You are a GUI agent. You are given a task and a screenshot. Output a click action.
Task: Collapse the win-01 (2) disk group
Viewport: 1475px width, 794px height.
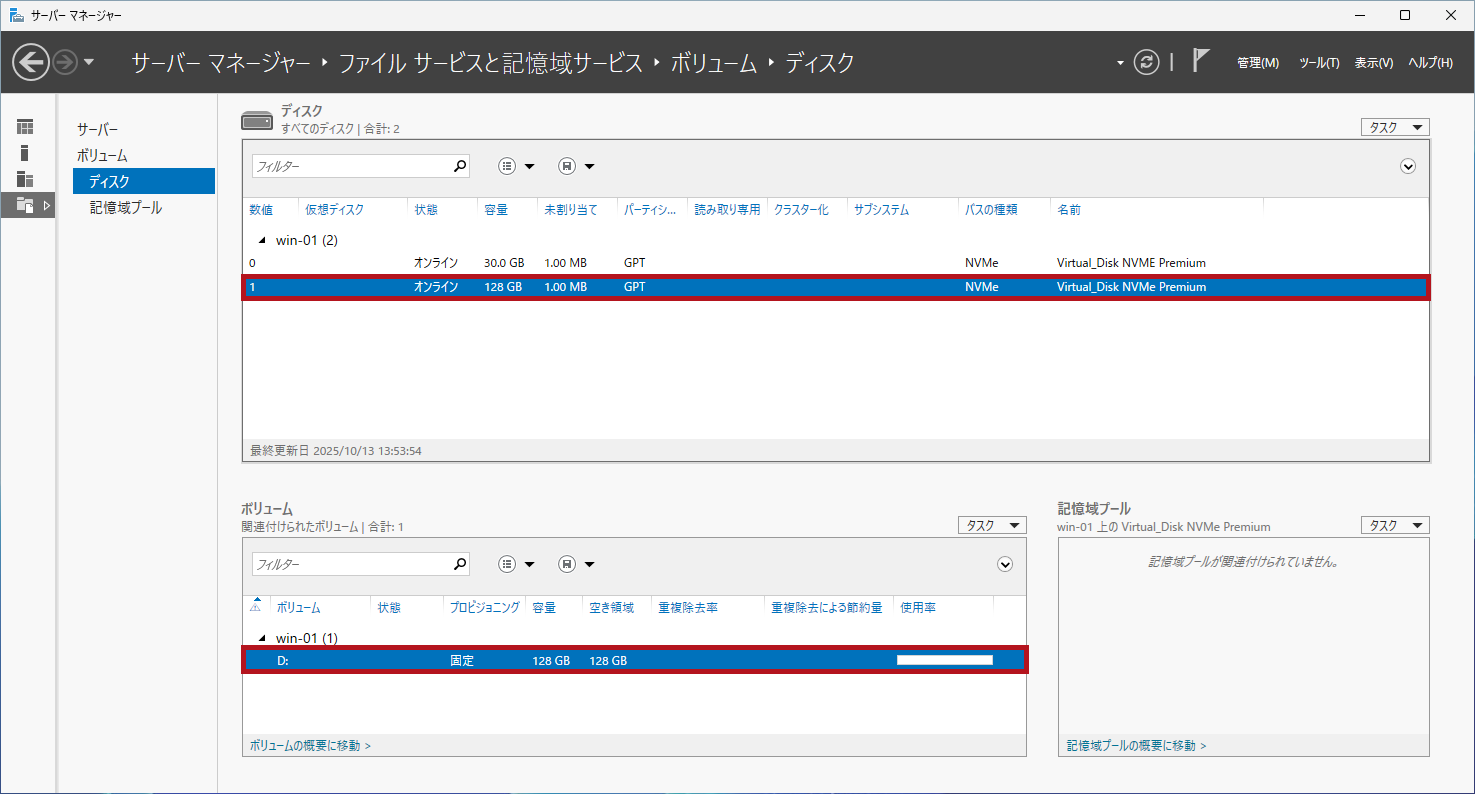click(x=263, y=240)
